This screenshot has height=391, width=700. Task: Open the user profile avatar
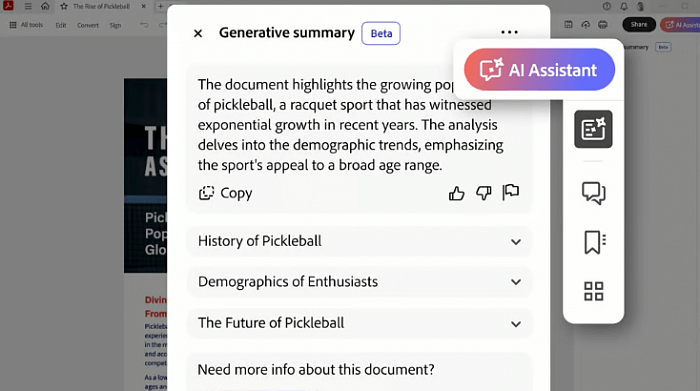[x=641, y=6]
